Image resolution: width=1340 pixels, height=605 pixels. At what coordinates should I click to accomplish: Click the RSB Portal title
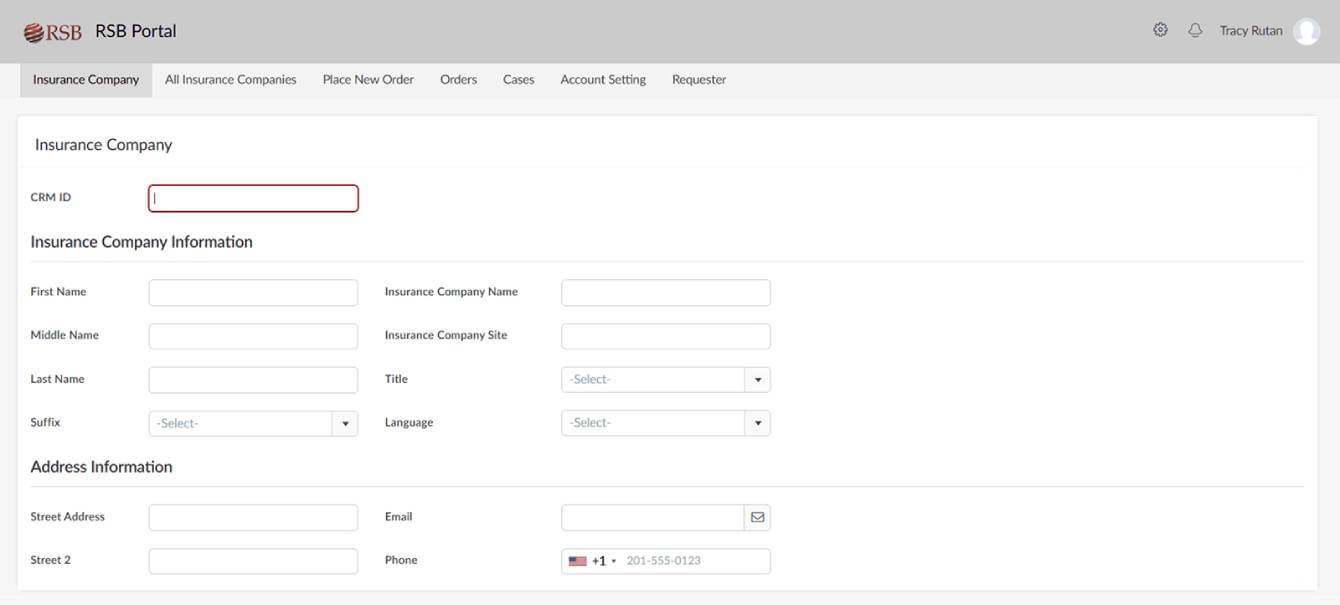point(136,31)
